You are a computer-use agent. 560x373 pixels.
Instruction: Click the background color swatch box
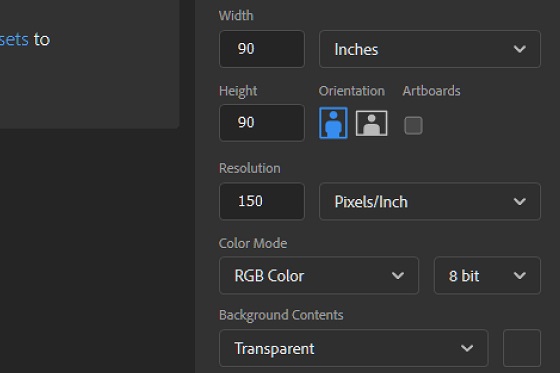(522, 348)
